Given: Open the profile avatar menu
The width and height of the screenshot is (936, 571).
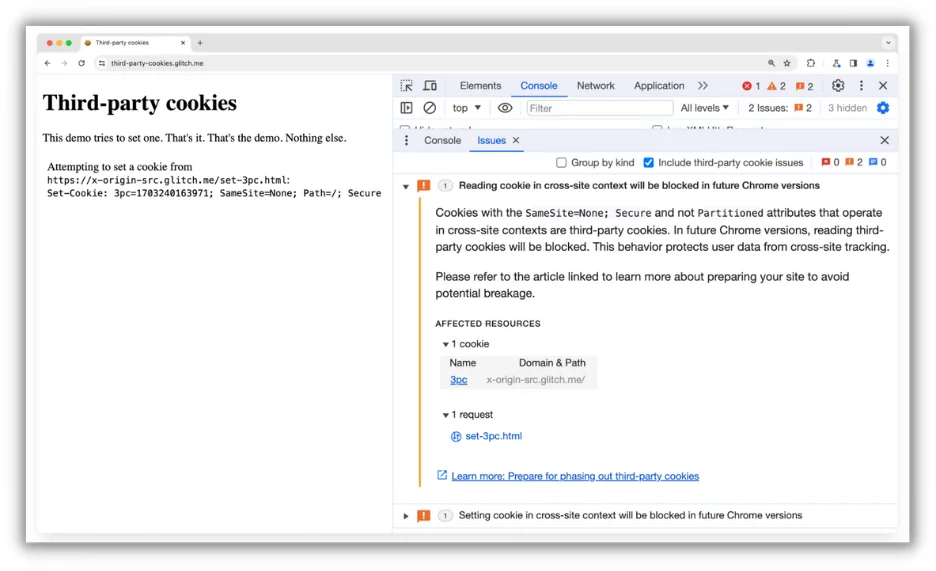Looking at the screenshot, I should tap(870, 63).
